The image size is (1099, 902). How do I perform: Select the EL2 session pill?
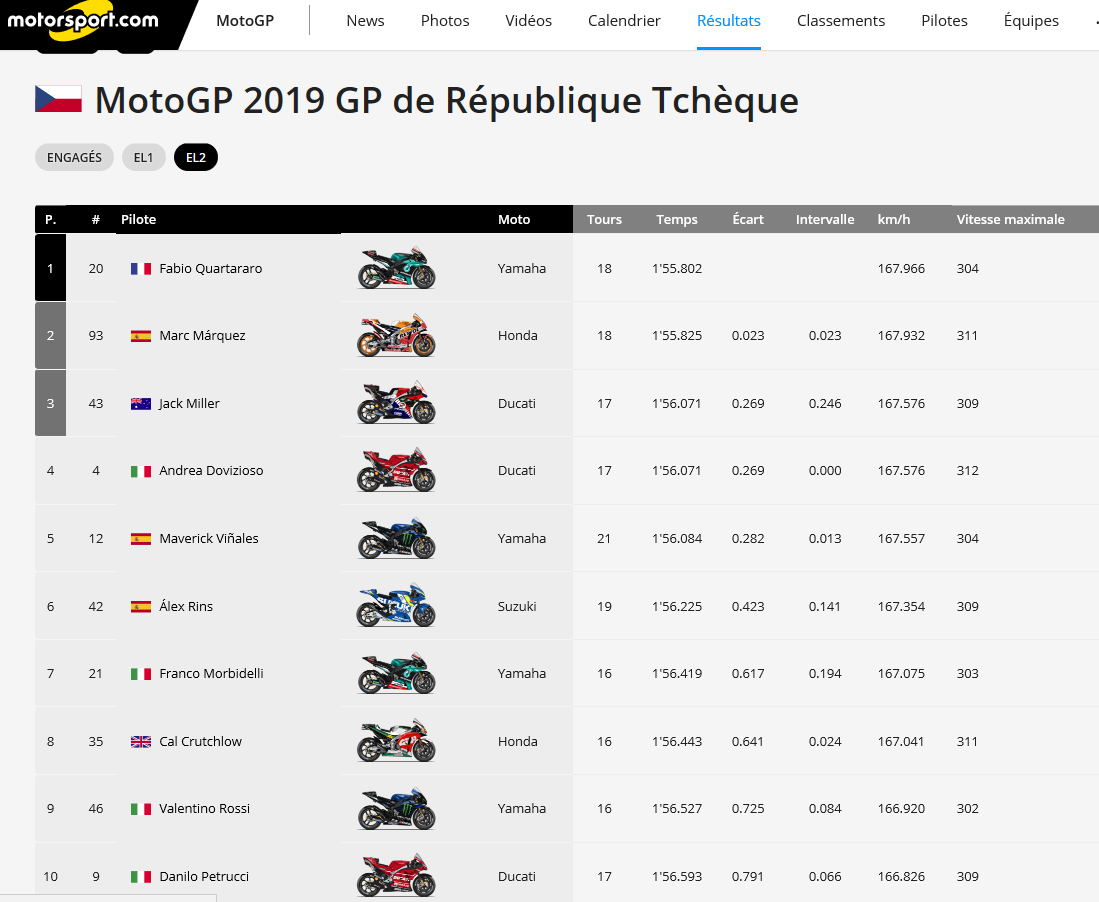coord(196,158)
